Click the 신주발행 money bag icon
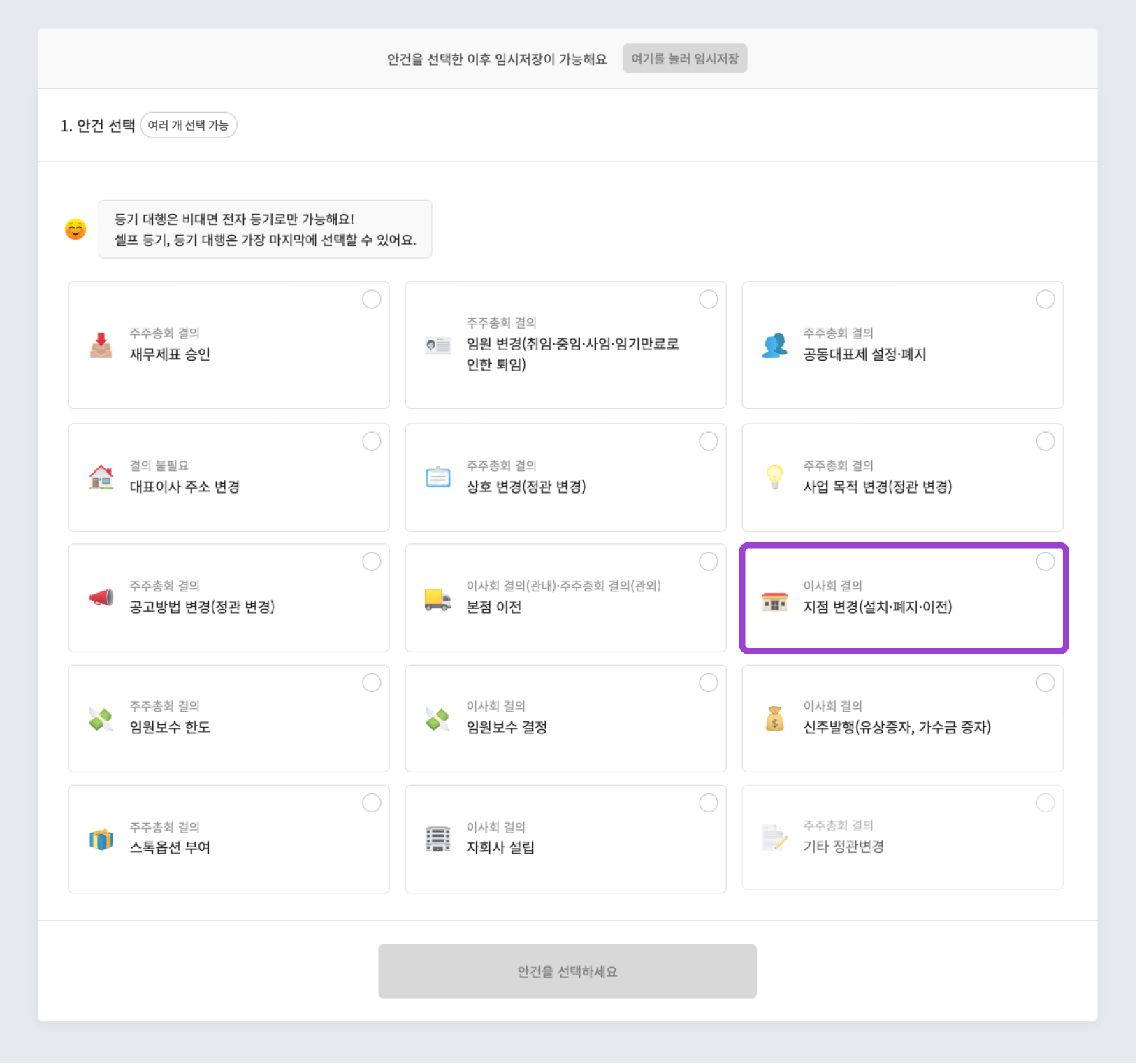This screenshot has width=1137, height=1064. tap(775, 719)
